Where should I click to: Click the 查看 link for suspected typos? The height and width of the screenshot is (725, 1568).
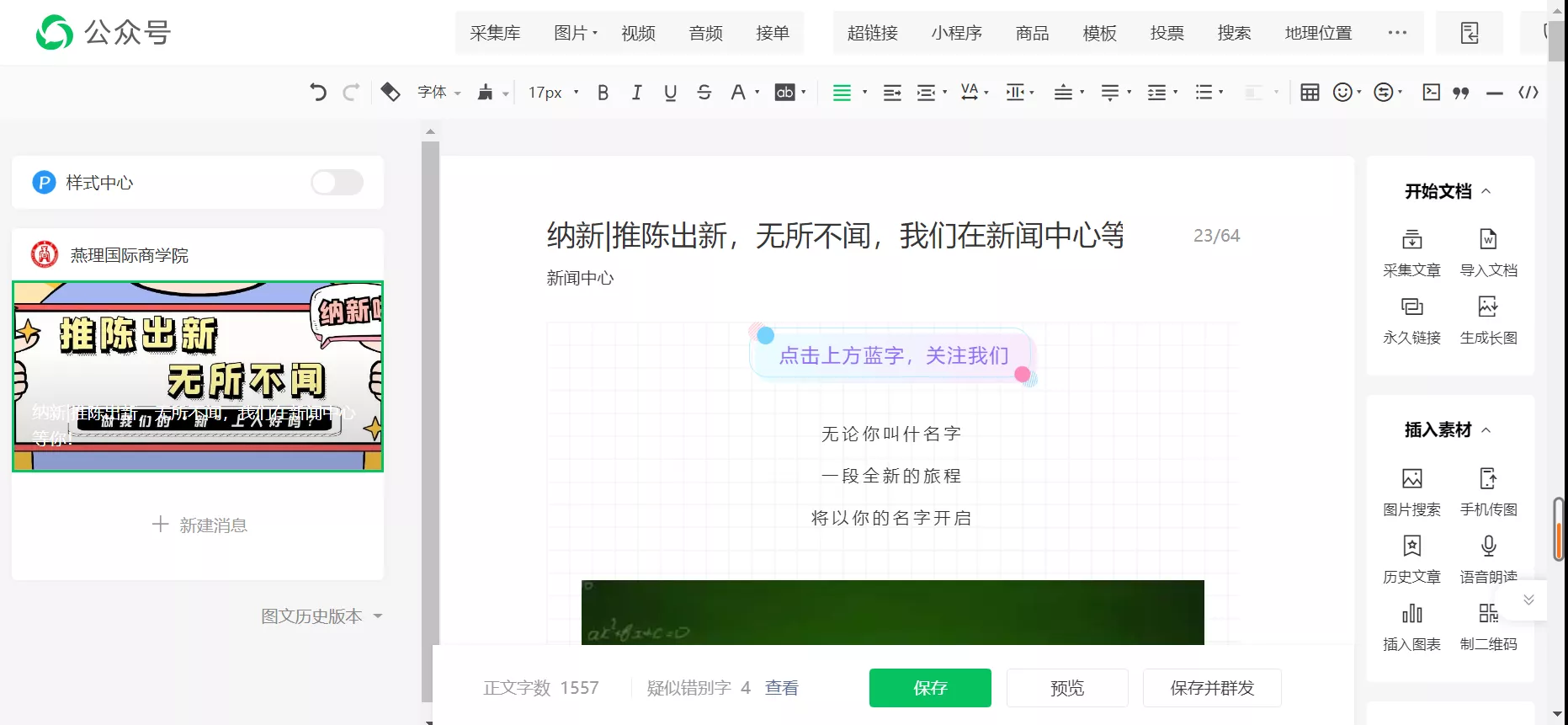(781, 688)
